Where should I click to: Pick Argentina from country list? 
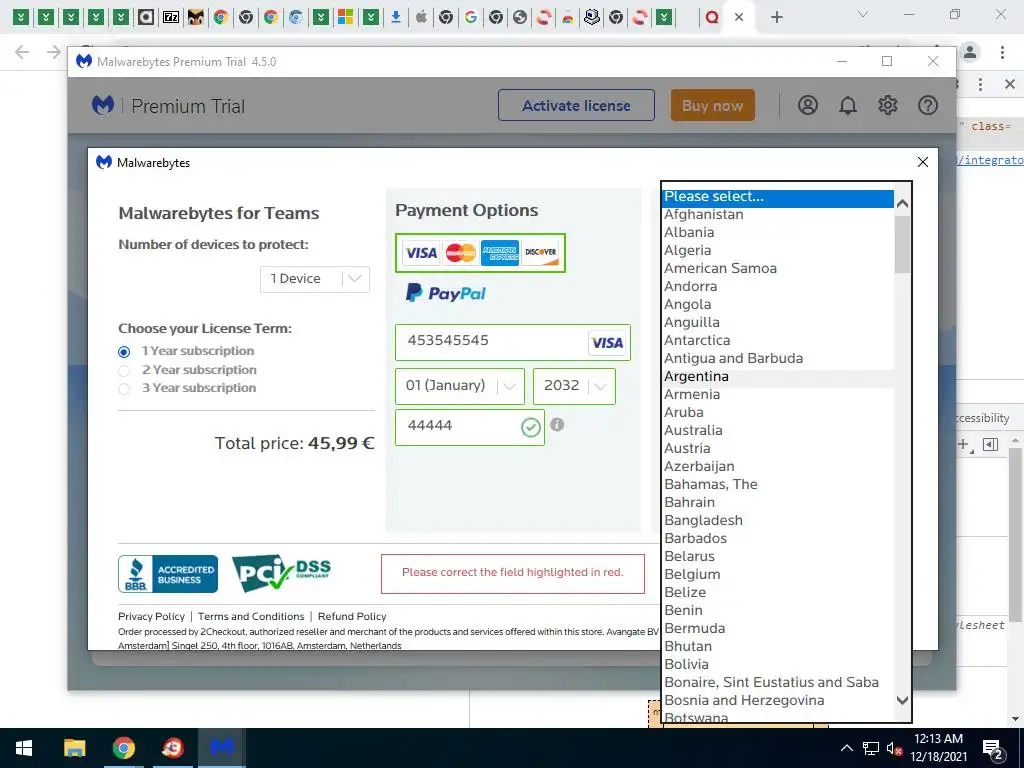point(778,376)
